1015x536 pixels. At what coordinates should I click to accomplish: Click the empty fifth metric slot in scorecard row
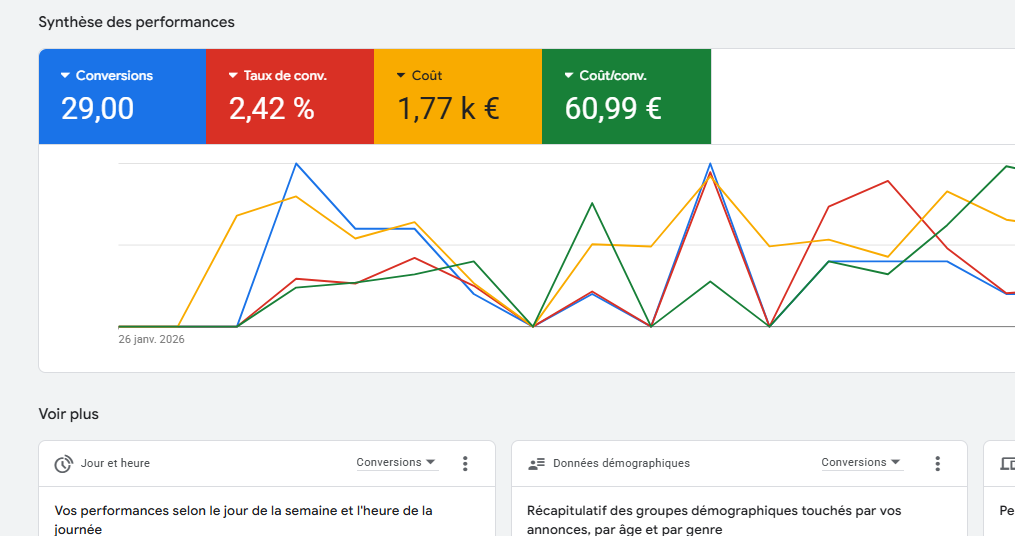863,96
